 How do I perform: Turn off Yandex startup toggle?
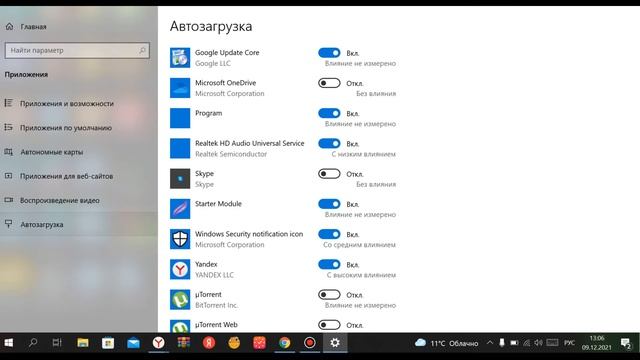329,264
